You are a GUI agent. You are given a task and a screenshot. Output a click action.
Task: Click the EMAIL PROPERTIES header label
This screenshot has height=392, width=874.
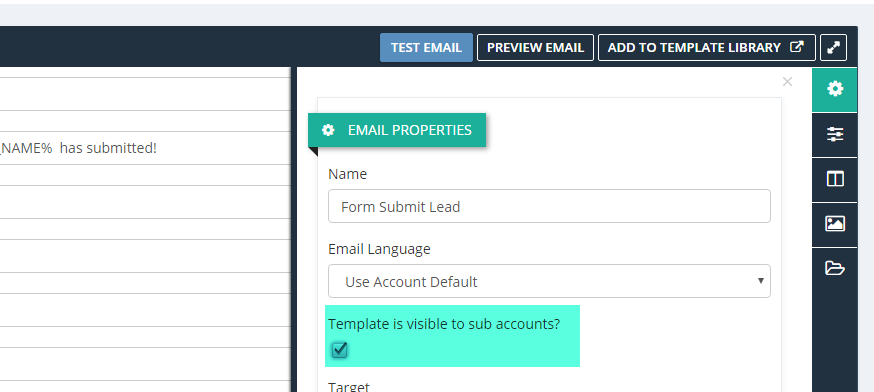tap(410, 130)
